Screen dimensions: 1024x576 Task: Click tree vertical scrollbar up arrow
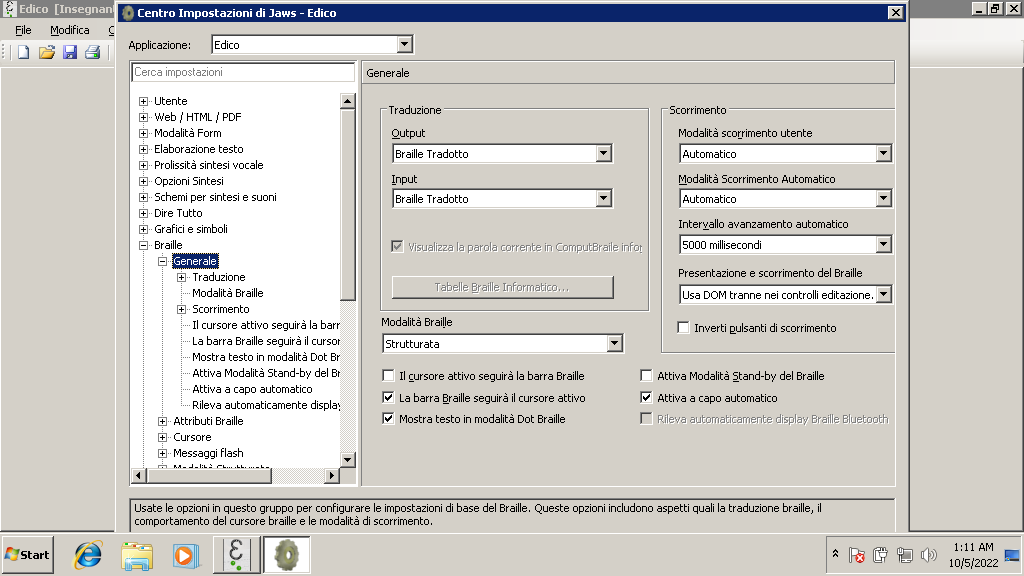[347, 101]
